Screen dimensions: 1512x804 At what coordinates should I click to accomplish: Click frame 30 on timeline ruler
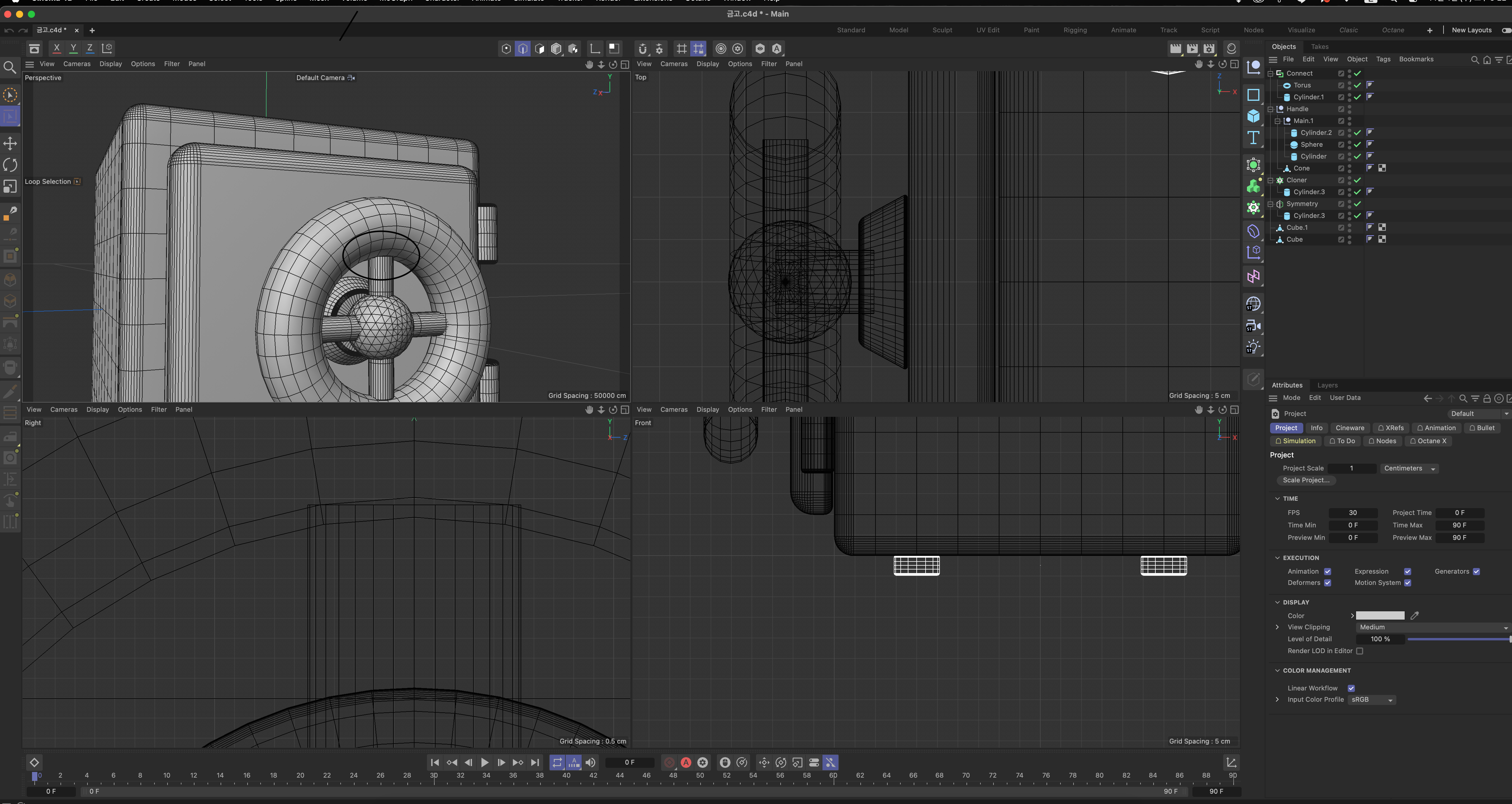click(x=434, y=775)
